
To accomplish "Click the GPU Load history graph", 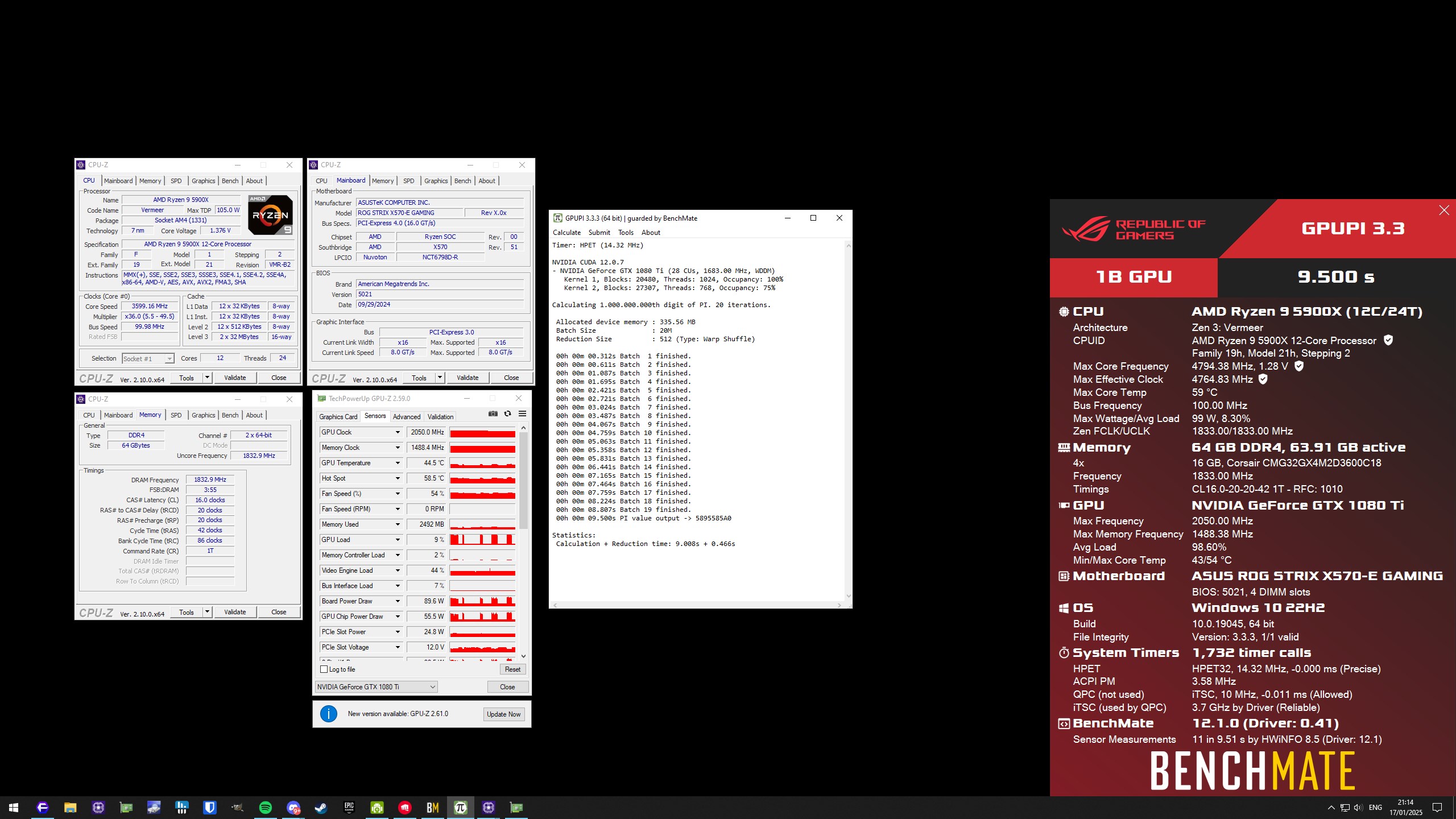I will pos(482,540).
